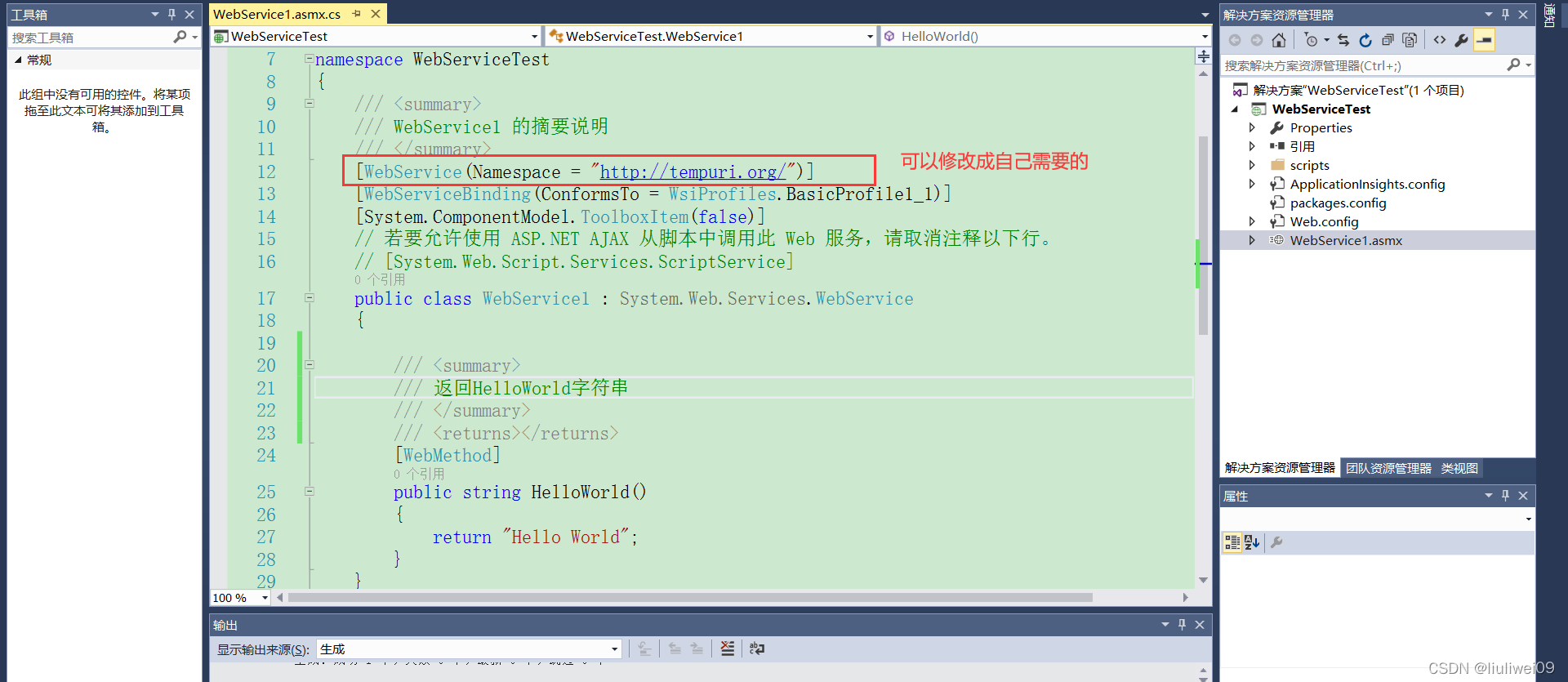Screen dimensions: 1568x682
Task: Refresh the Solution Explorer
Action: pos(1365,40)
